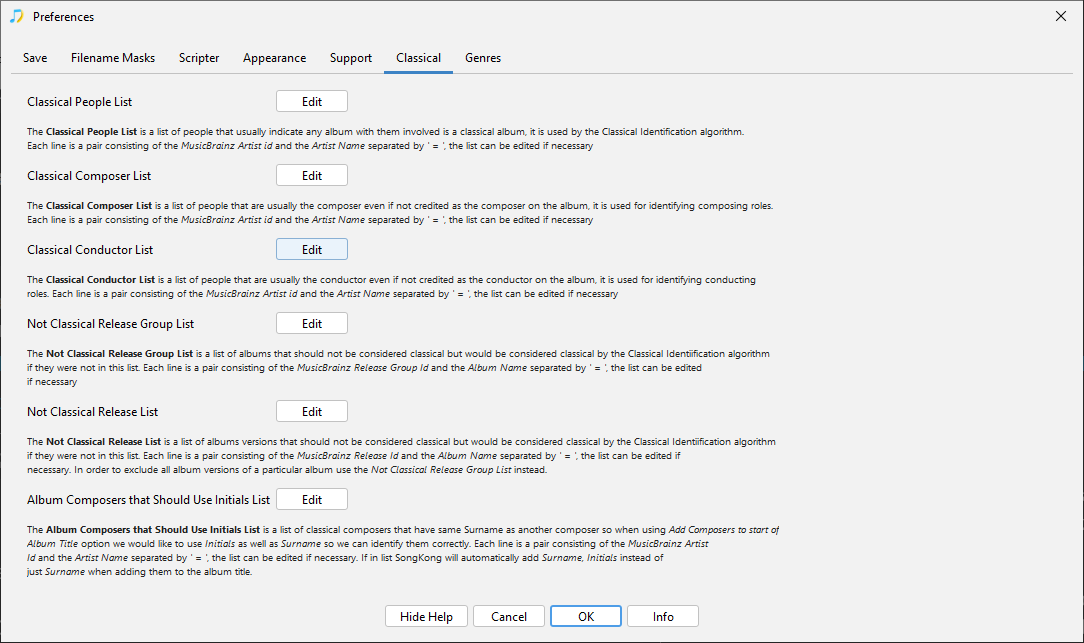This screenshot has width=1084, height=643.
Task: Select the Classical tab
Action: (x=418, y=58)
